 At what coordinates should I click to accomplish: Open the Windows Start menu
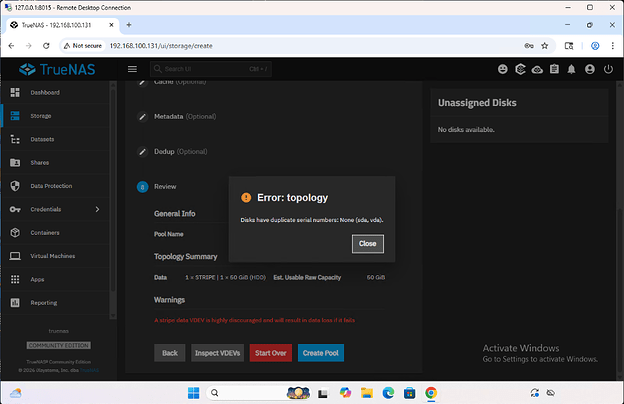(193, 393)
